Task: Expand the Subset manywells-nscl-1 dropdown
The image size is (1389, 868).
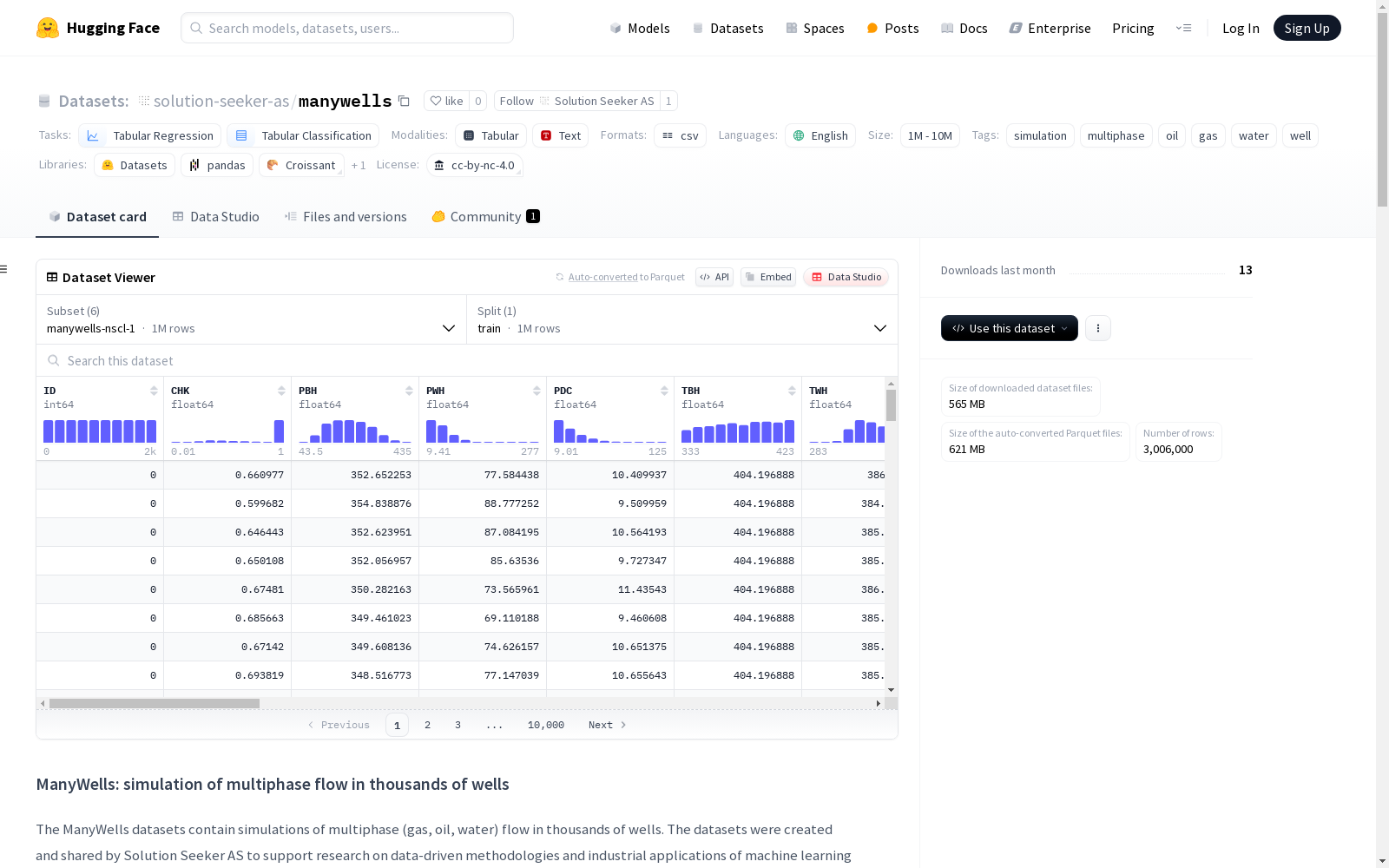Action: (251, 319)
